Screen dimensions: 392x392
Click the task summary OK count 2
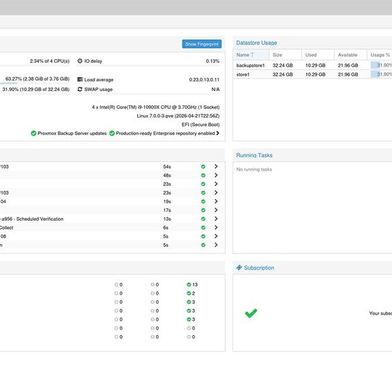pyautogui.click(x=193, y=293)
